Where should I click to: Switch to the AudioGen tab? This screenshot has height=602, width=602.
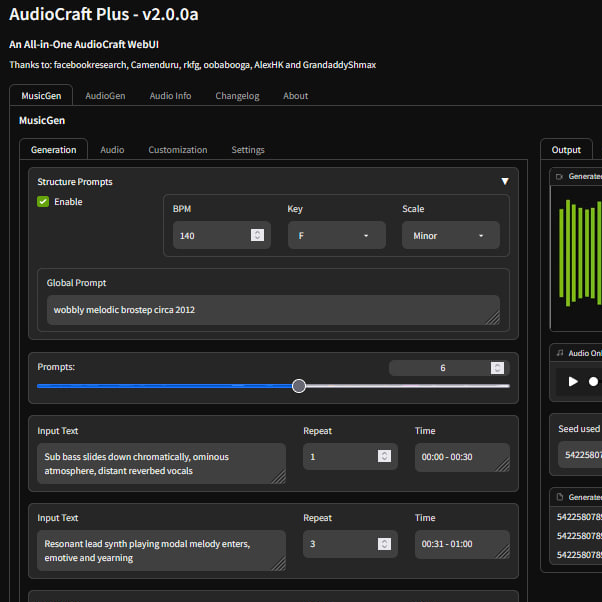105,96
